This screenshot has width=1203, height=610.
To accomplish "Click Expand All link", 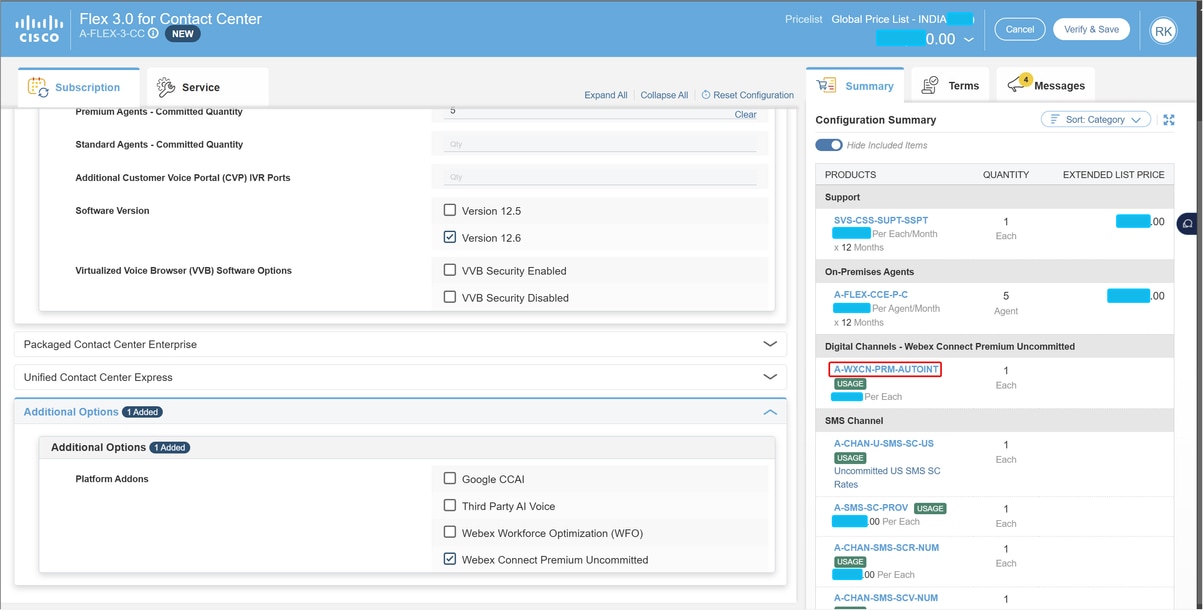I will (606, 95).
